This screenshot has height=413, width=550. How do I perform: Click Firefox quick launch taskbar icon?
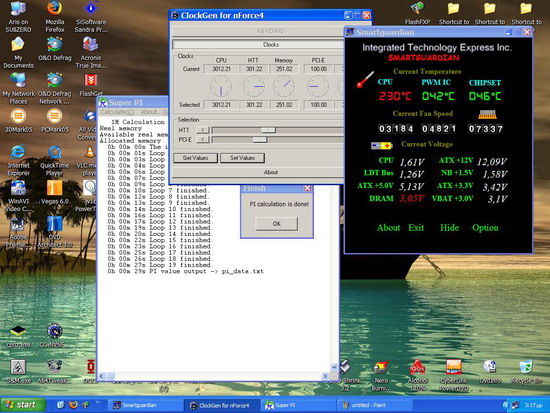point(73,405)
